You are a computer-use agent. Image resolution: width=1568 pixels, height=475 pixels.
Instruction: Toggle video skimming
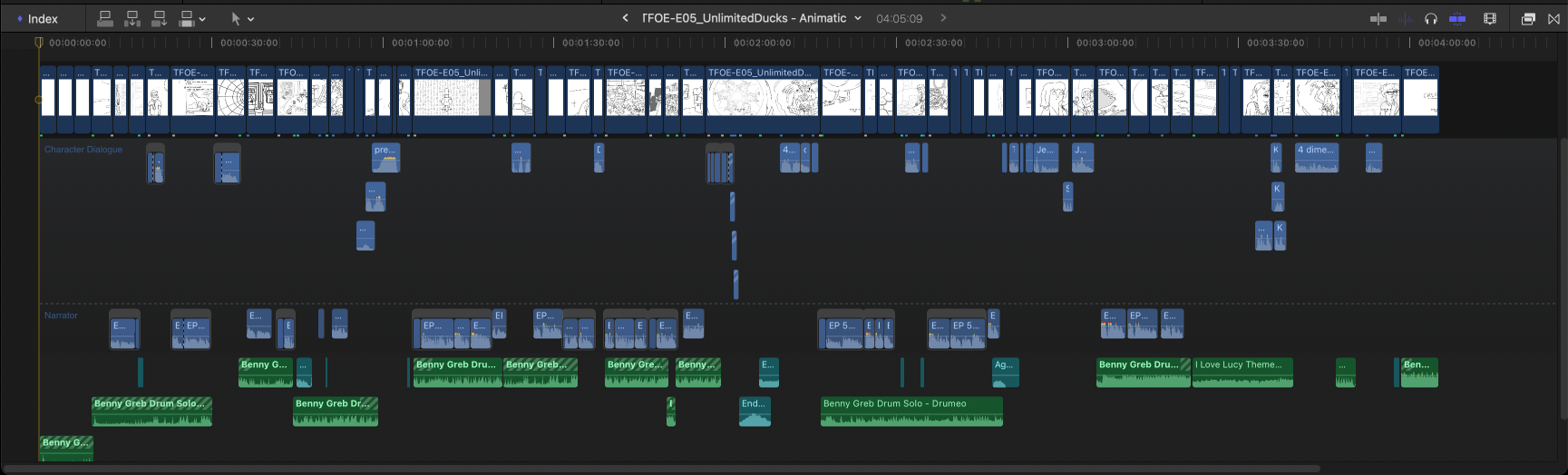[1378, 18]
